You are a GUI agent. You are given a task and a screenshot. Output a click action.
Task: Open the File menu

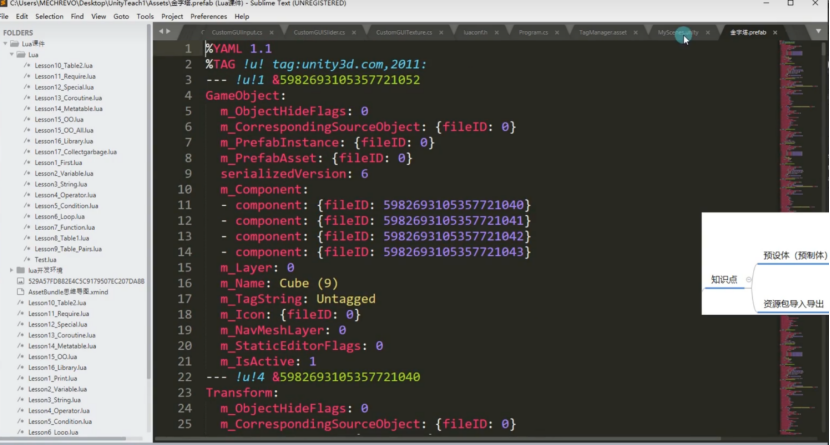4,16
